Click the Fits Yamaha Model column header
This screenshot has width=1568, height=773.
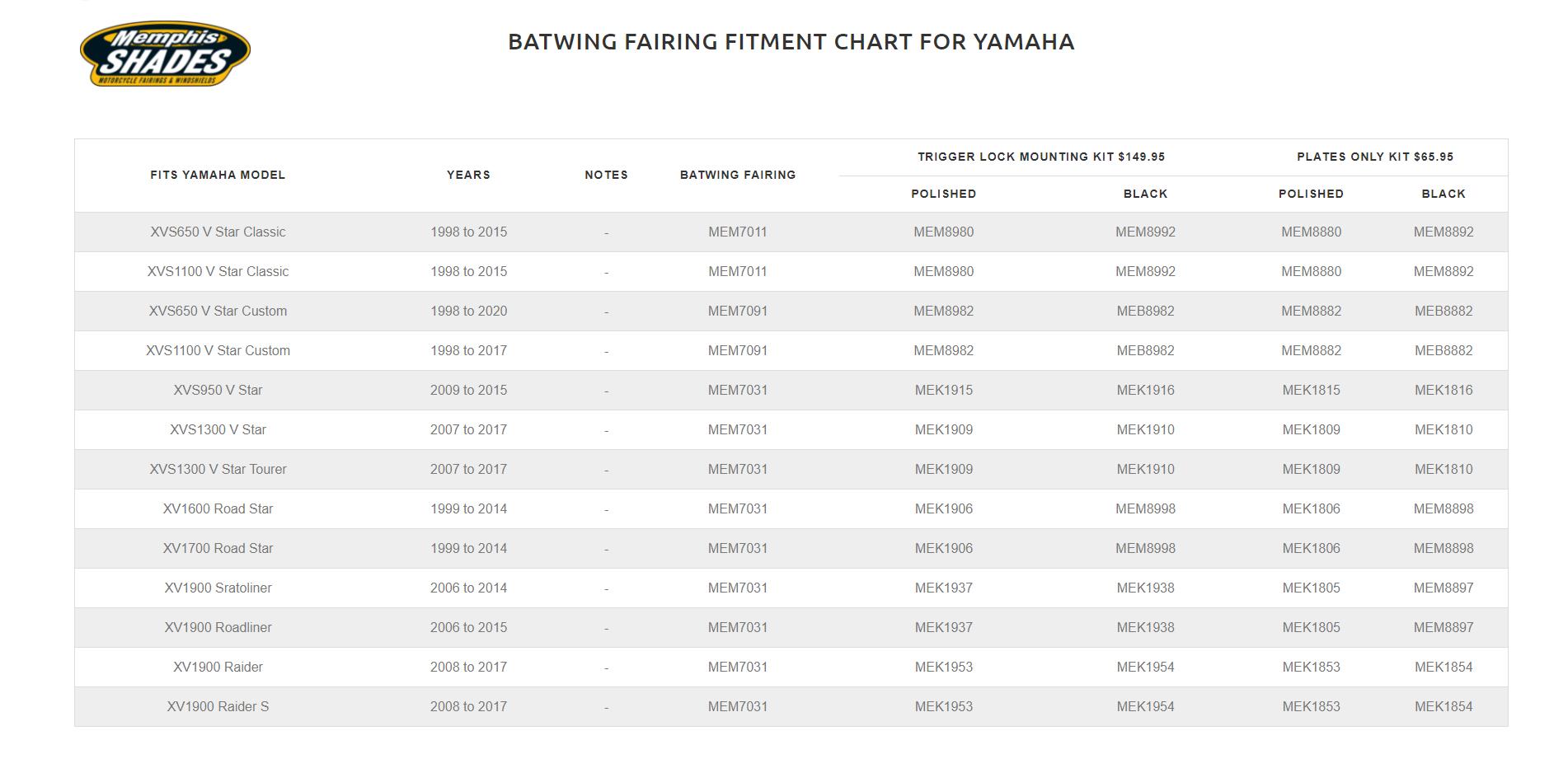[218, 175]
